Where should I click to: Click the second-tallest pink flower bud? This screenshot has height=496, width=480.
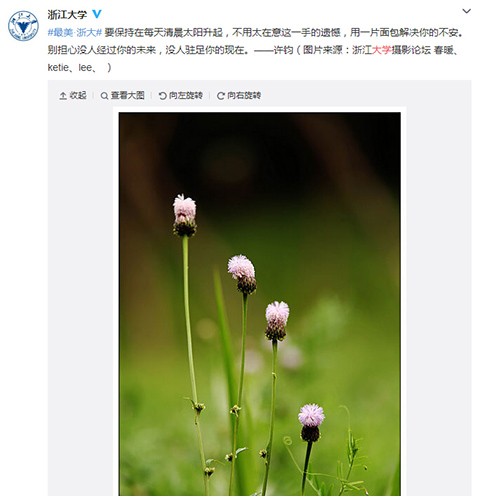pos(242,274)
